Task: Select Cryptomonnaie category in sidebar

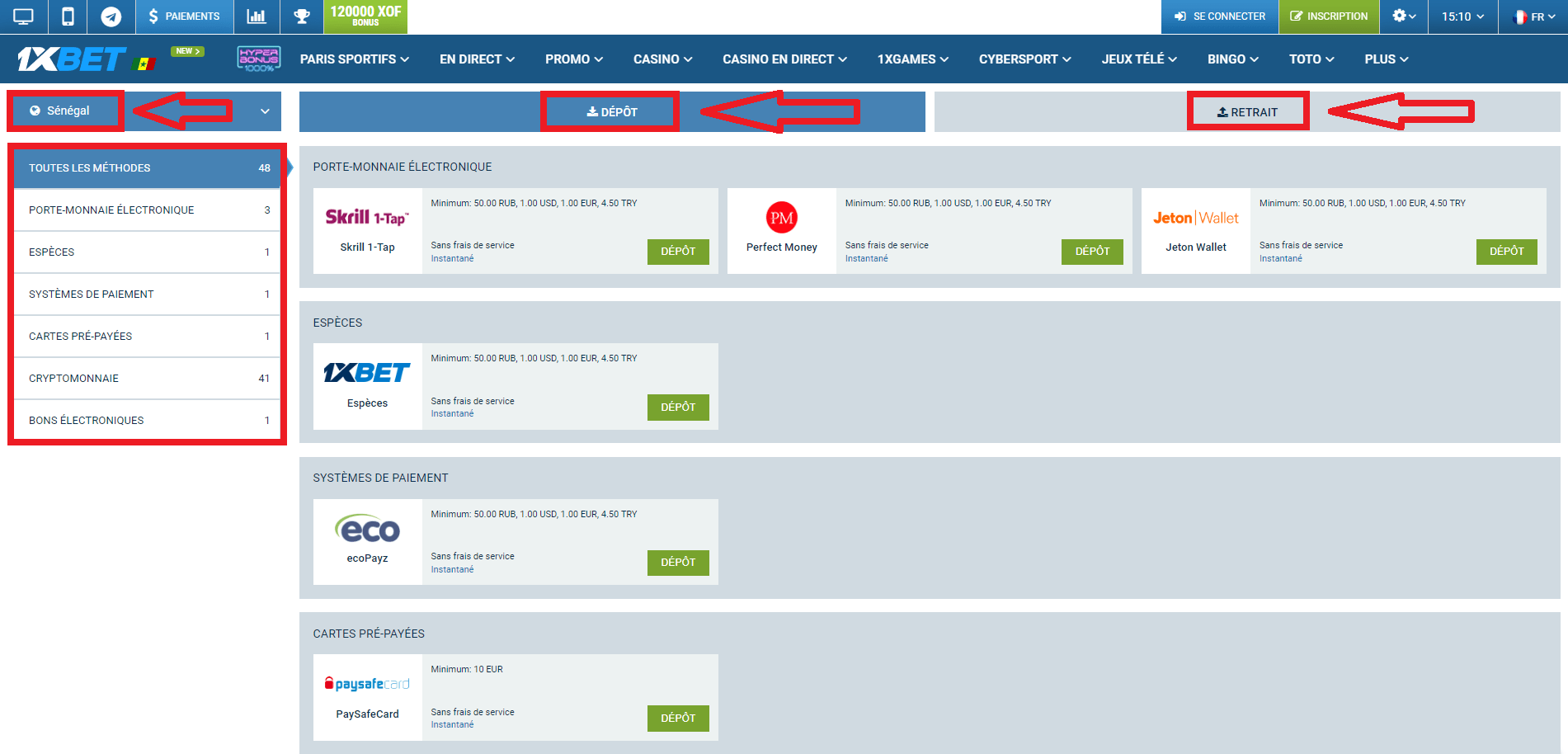Action: 148,379
